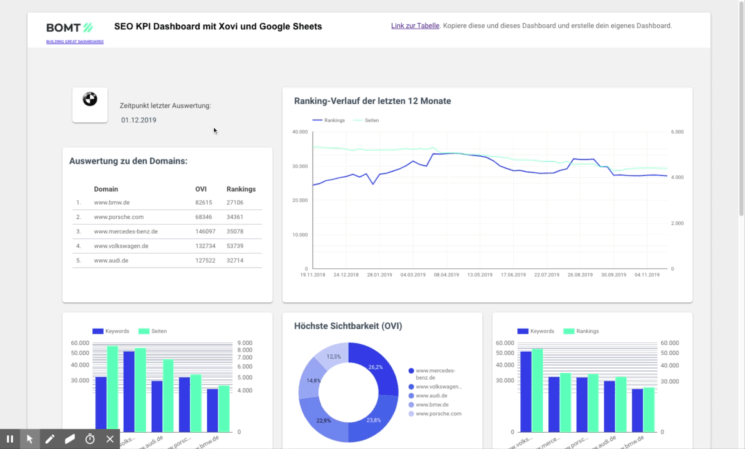Screen dimensions: 745x449
Task: Select the www.porsche.com table row
Action: (x=167, y=217)
